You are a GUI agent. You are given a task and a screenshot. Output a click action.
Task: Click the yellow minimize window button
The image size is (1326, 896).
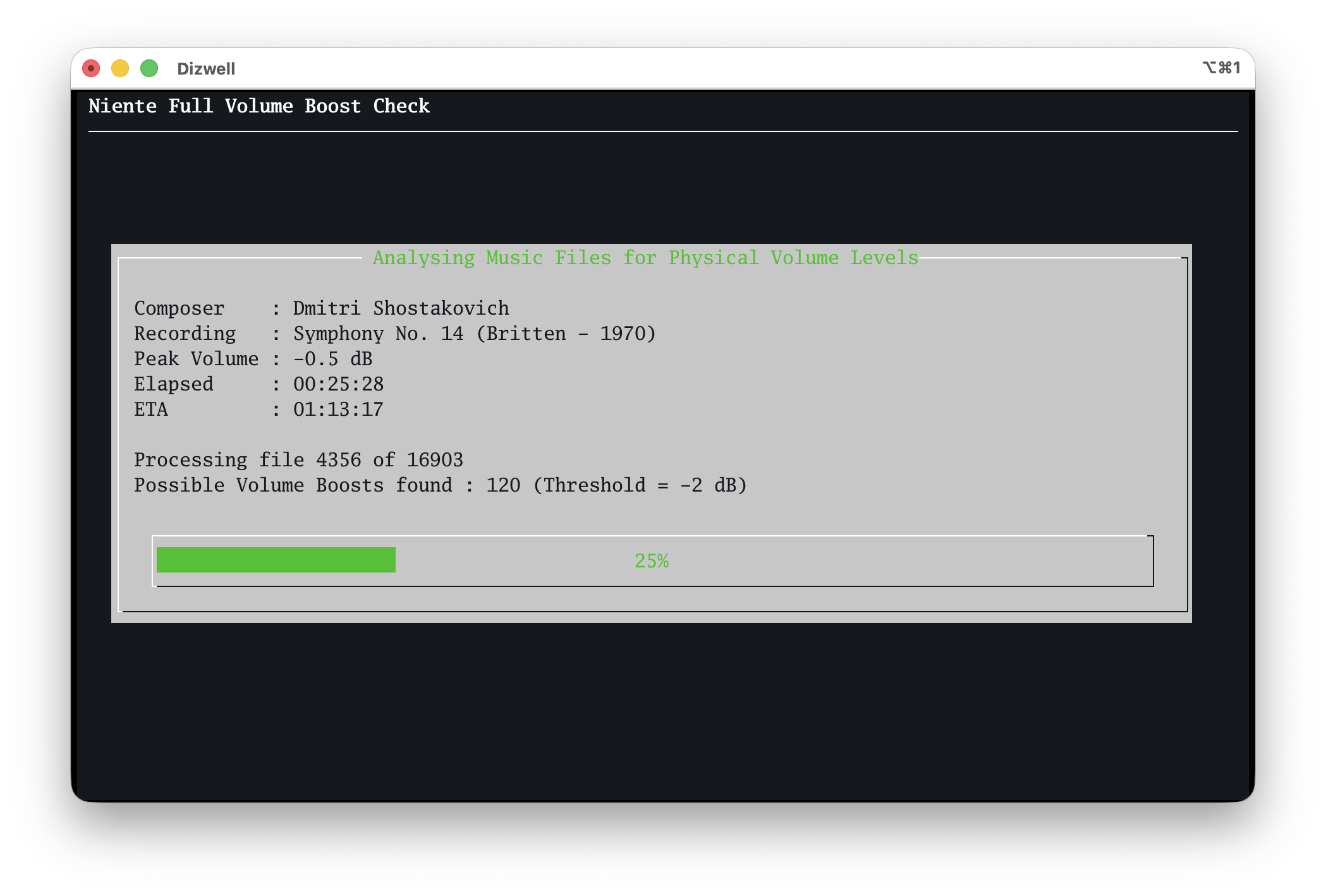click(120, 68)
